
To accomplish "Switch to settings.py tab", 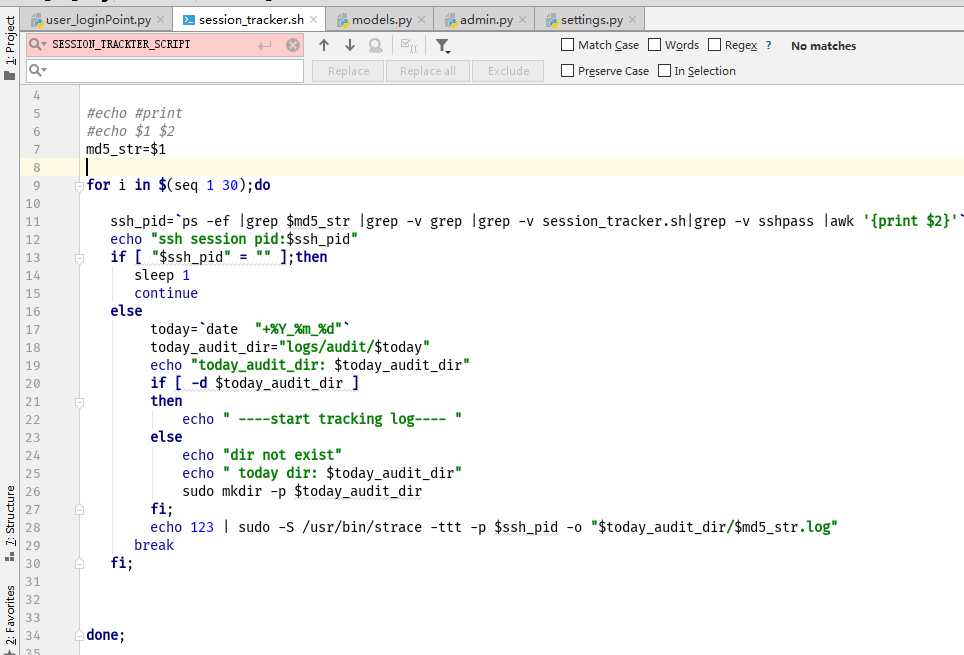I will [x=591, y=20].
